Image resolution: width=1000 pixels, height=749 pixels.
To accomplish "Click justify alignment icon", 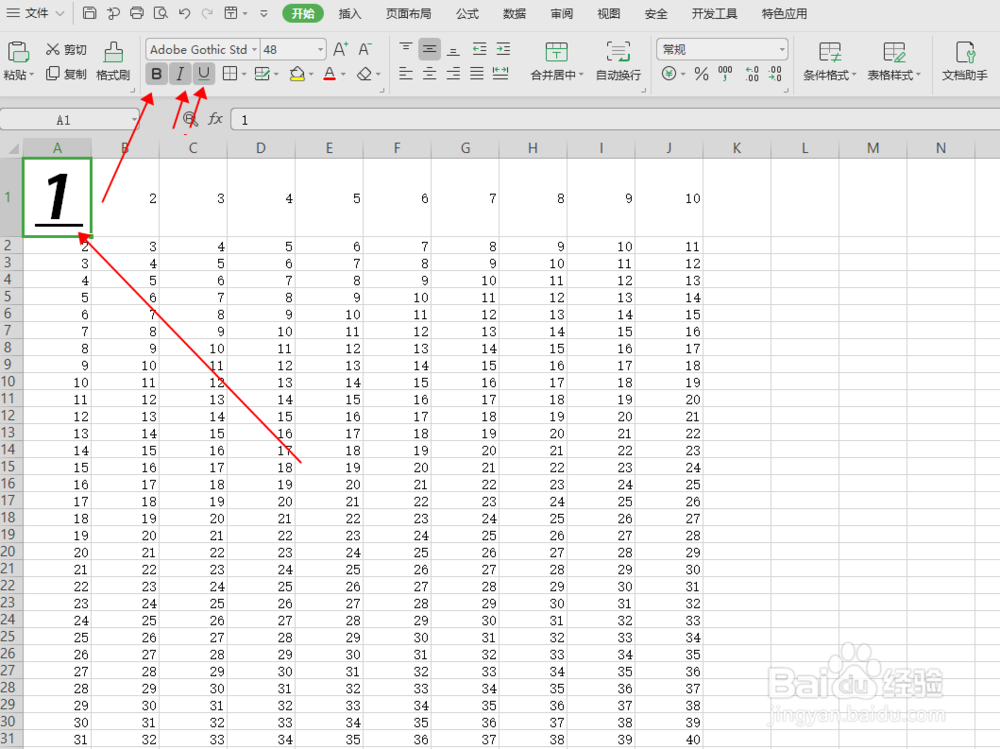I will coord(477,74).
